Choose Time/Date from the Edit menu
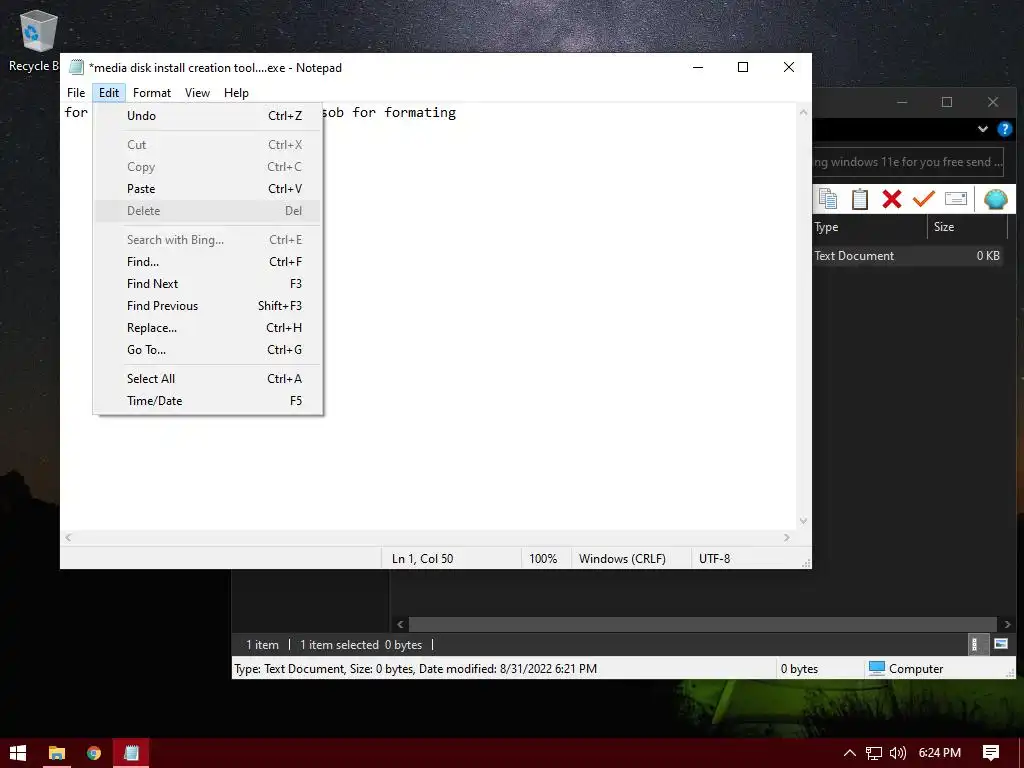1024x768 pixels. tap(208, 401)
